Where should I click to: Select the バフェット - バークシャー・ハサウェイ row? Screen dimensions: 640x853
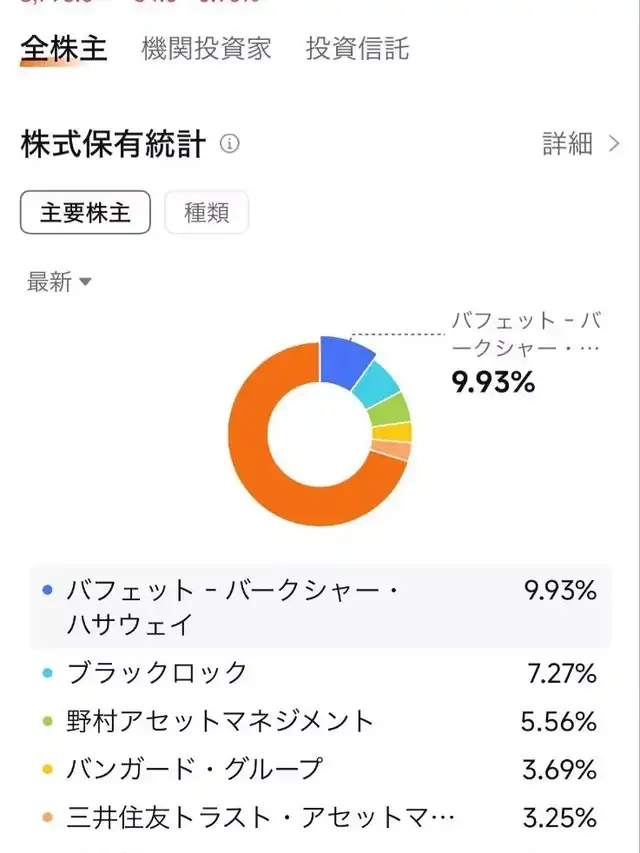point(320,607)
